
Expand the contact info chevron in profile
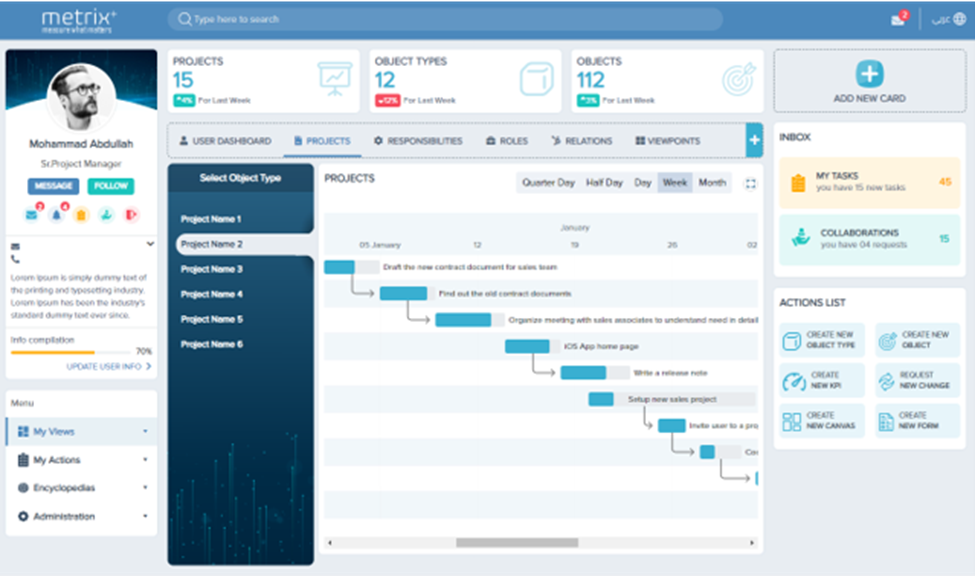[150, 243]
